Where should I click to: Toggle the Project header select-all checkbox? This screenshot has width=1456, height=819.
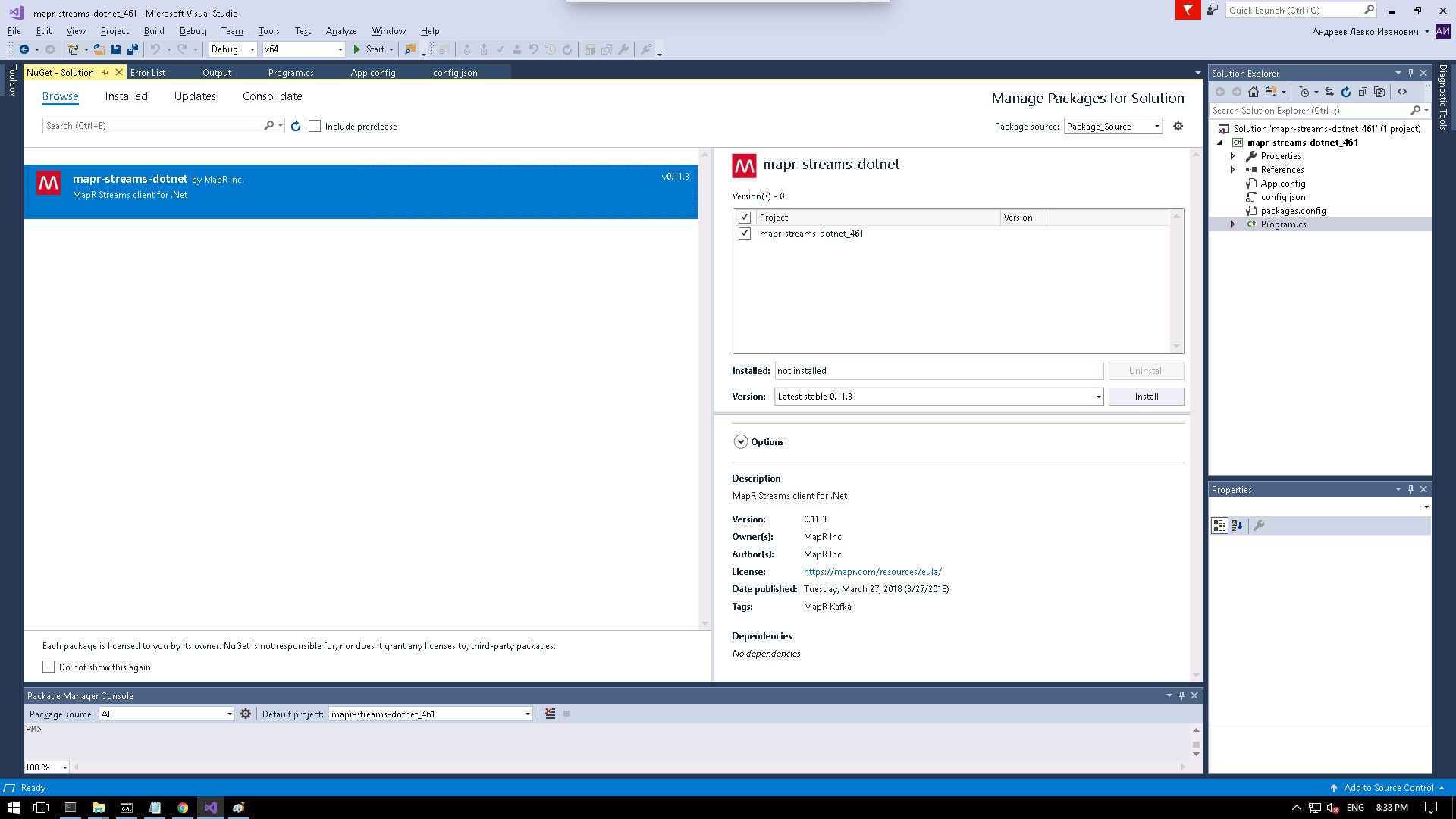tap(745, 218)
